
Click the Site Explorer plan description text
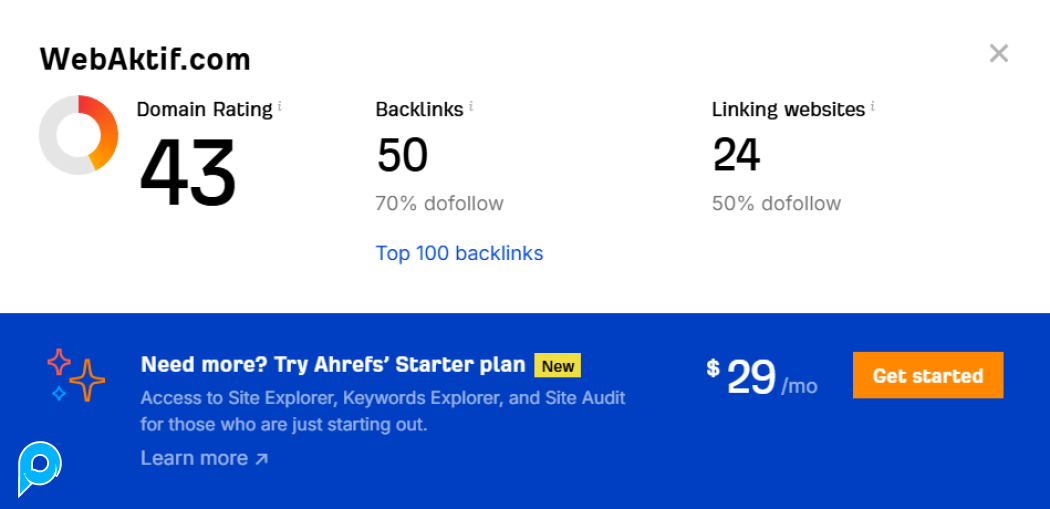click(383, 411)
